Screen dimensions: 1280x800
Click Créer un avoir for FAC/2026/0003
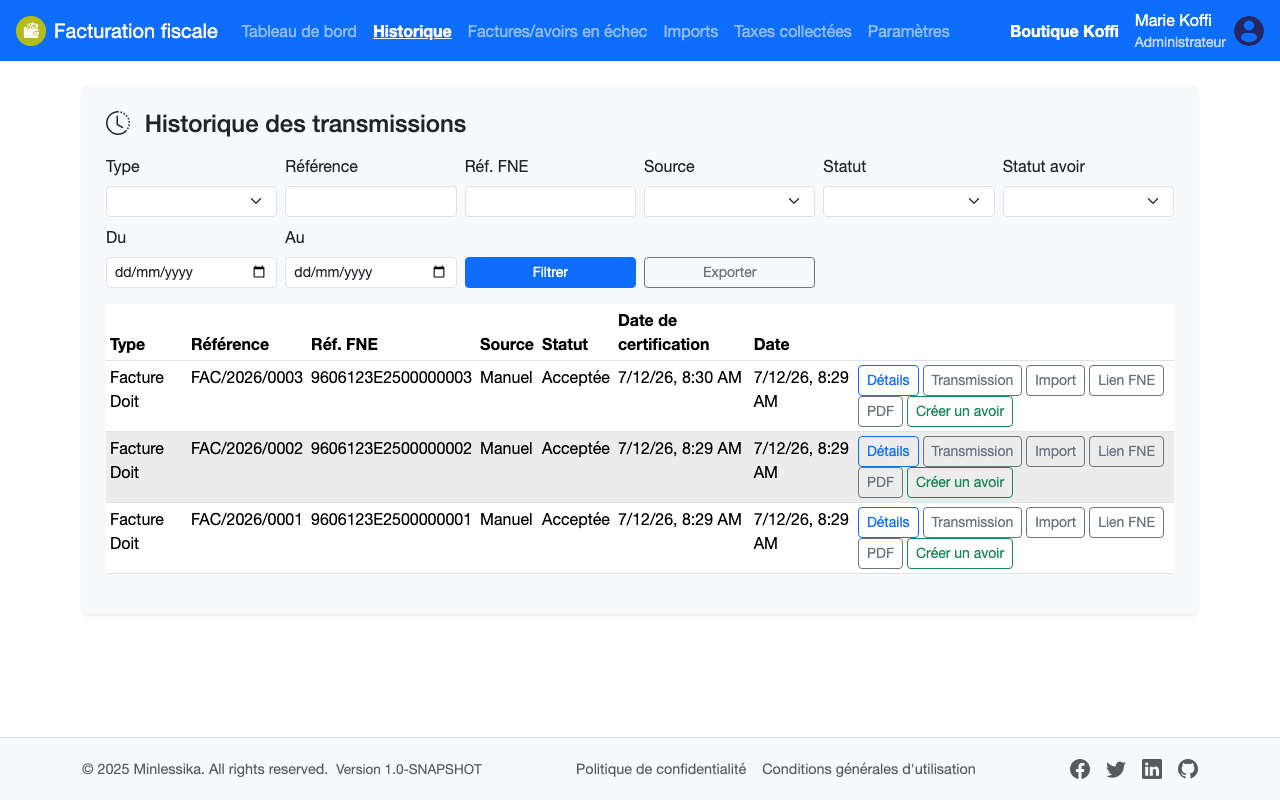960,411
